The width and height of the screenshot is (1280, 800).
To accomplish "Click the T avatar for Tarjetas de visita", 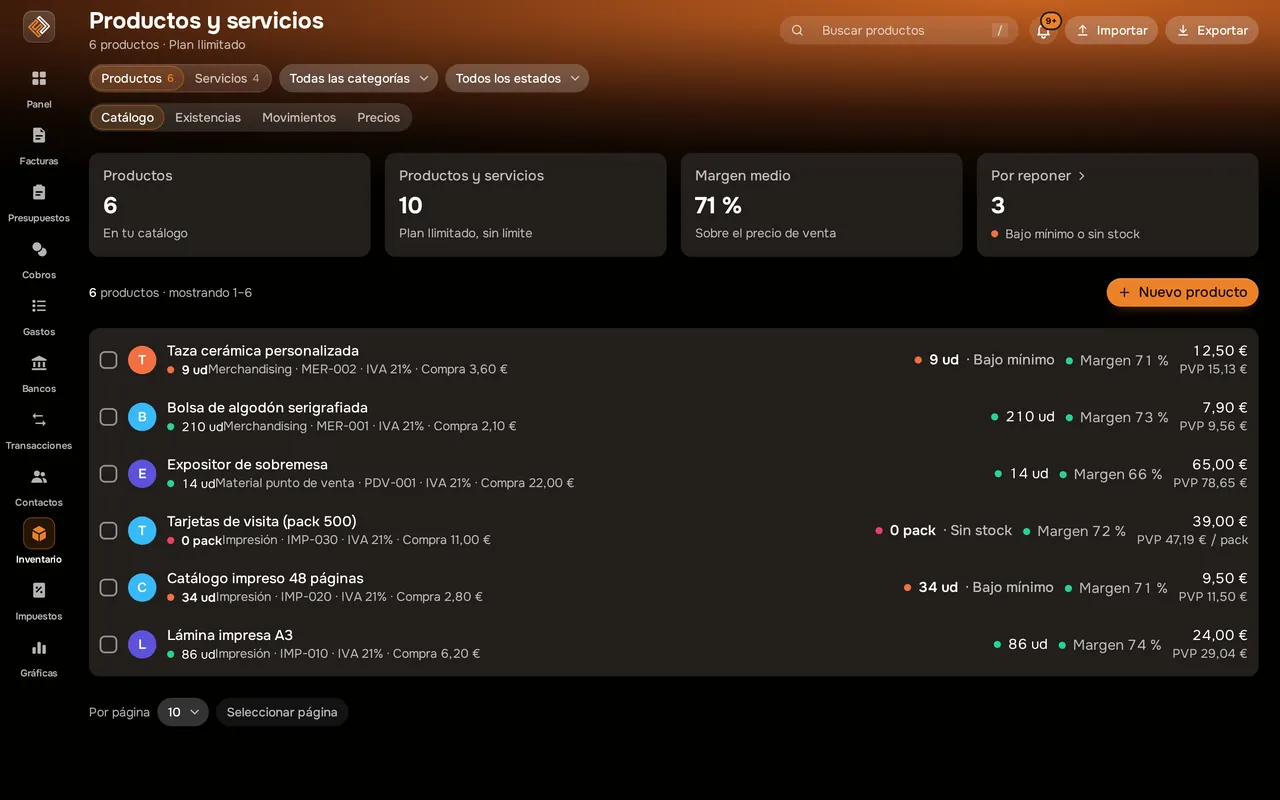I will pyautogui.click(x=142, y=531).
